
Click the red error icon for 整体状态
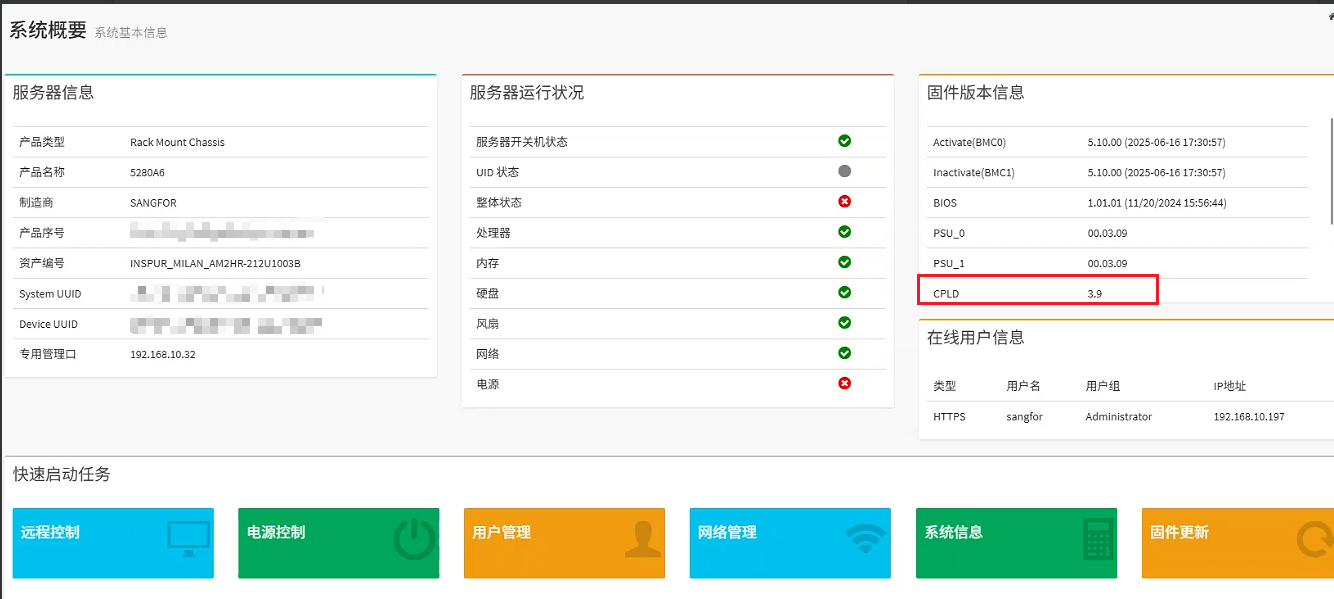844,202
